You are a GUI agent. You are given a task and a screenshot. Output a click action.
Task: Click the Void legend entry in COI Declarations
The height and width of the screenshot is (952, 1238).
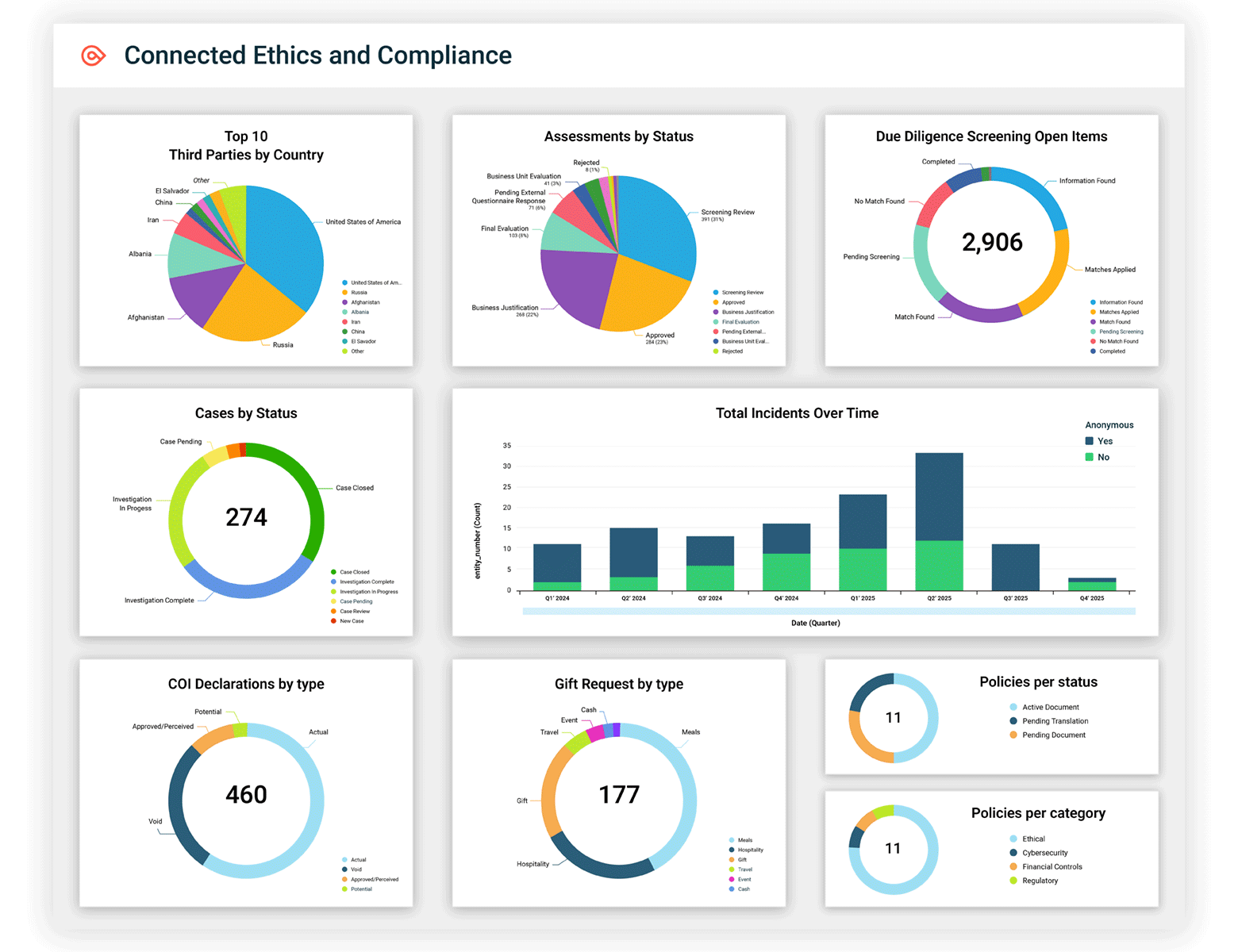[x=356, y=869]
